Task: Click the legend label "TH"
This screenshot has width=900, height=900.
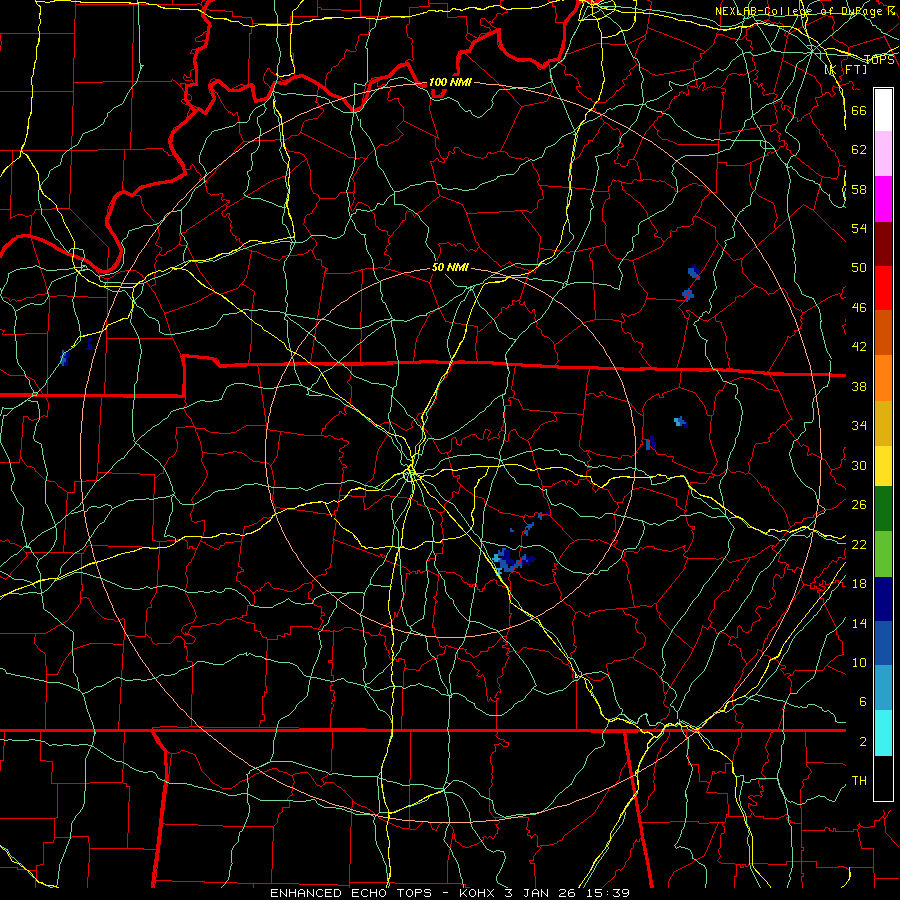Action: pyautogui.click(x=859, y=781)
